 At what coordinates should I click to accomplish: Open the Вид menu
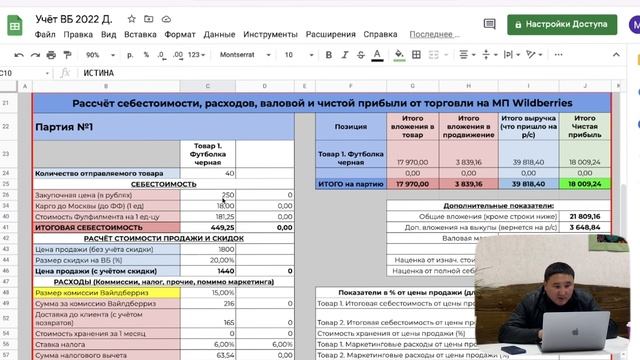click(109, 34)
